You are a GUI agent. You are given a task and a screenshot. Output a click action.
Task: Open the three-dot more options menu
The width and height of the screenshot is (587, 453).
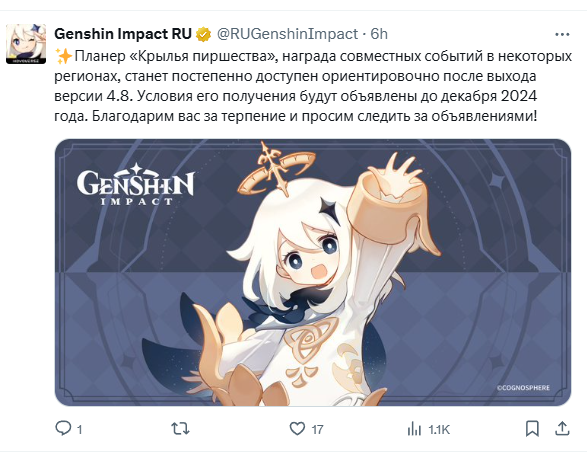tap(562, 34)
